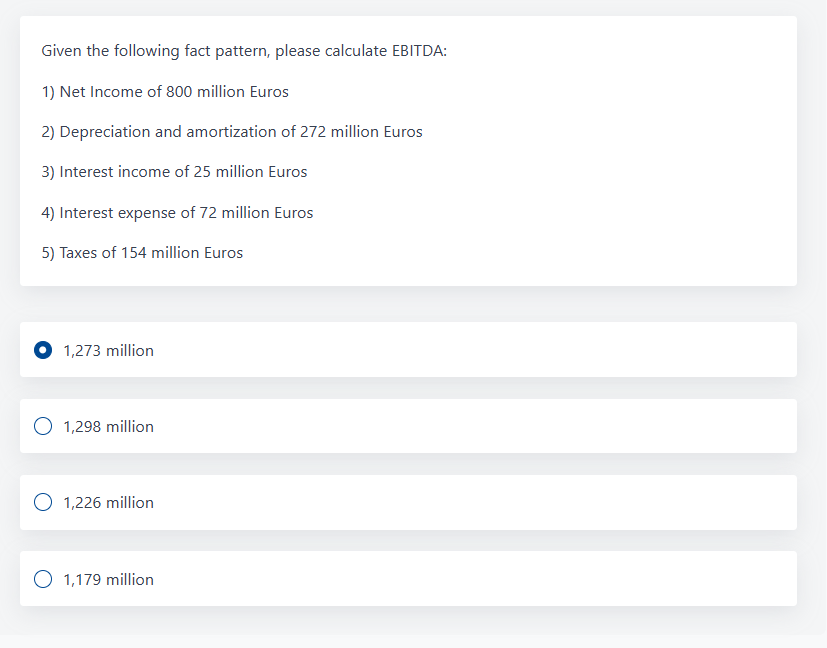Click the Interest expense of 72 million line
This screenshot has height=648, width=827.
177,212
